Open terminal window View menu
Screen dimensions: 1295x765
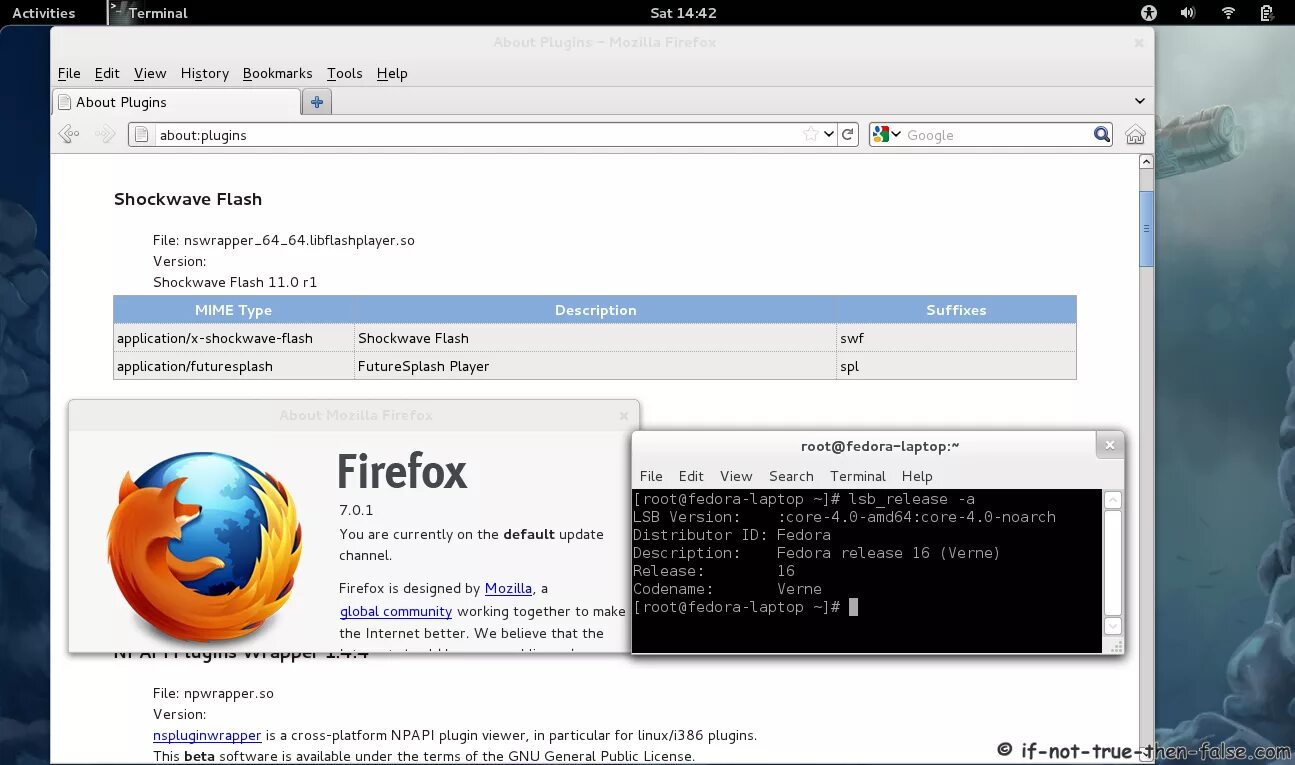pyautogui.click(x=736, y=476)
